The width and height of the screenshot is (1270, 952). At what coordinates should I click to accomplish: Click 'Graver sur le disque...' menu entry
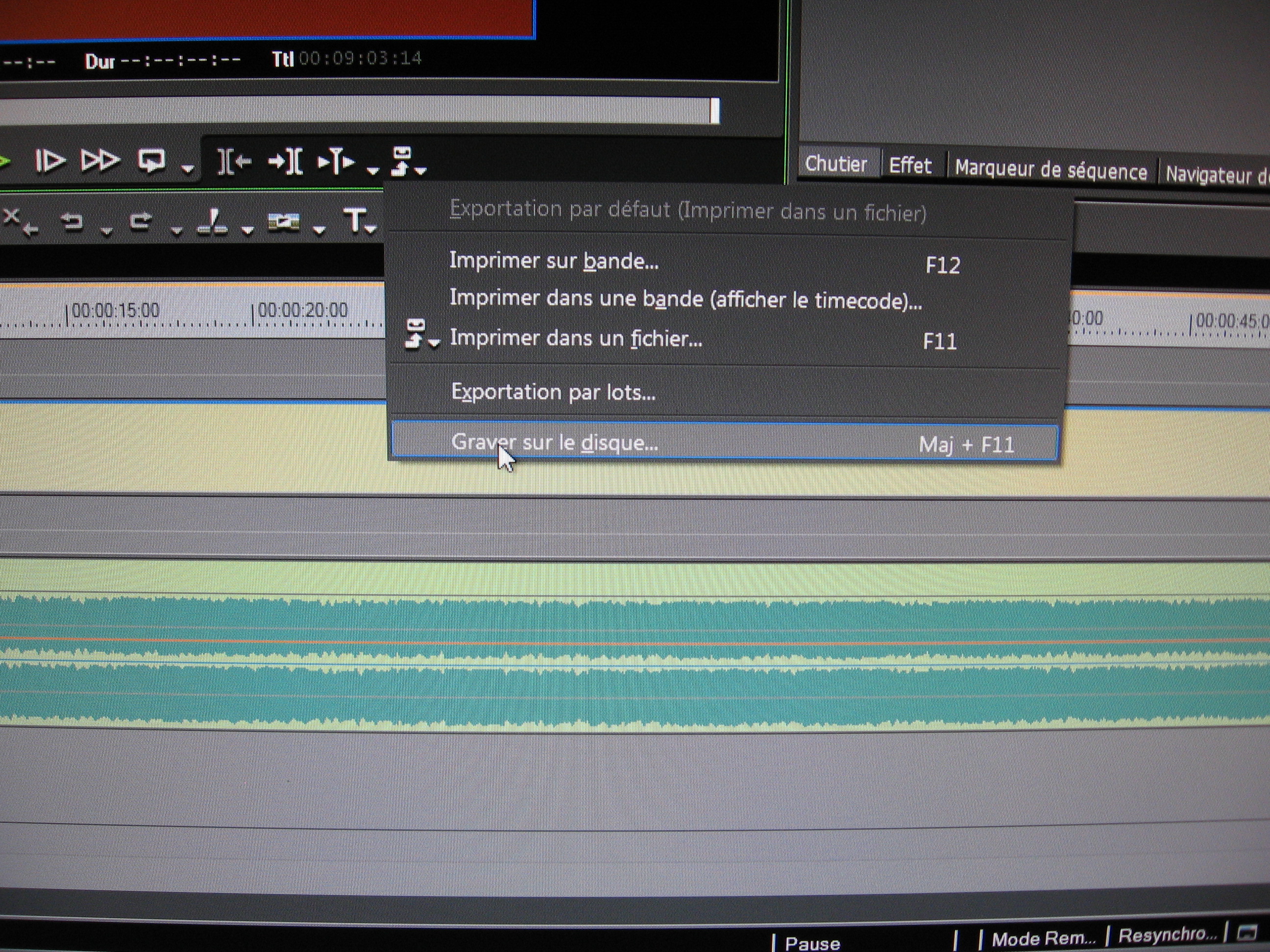coord(725,442)
